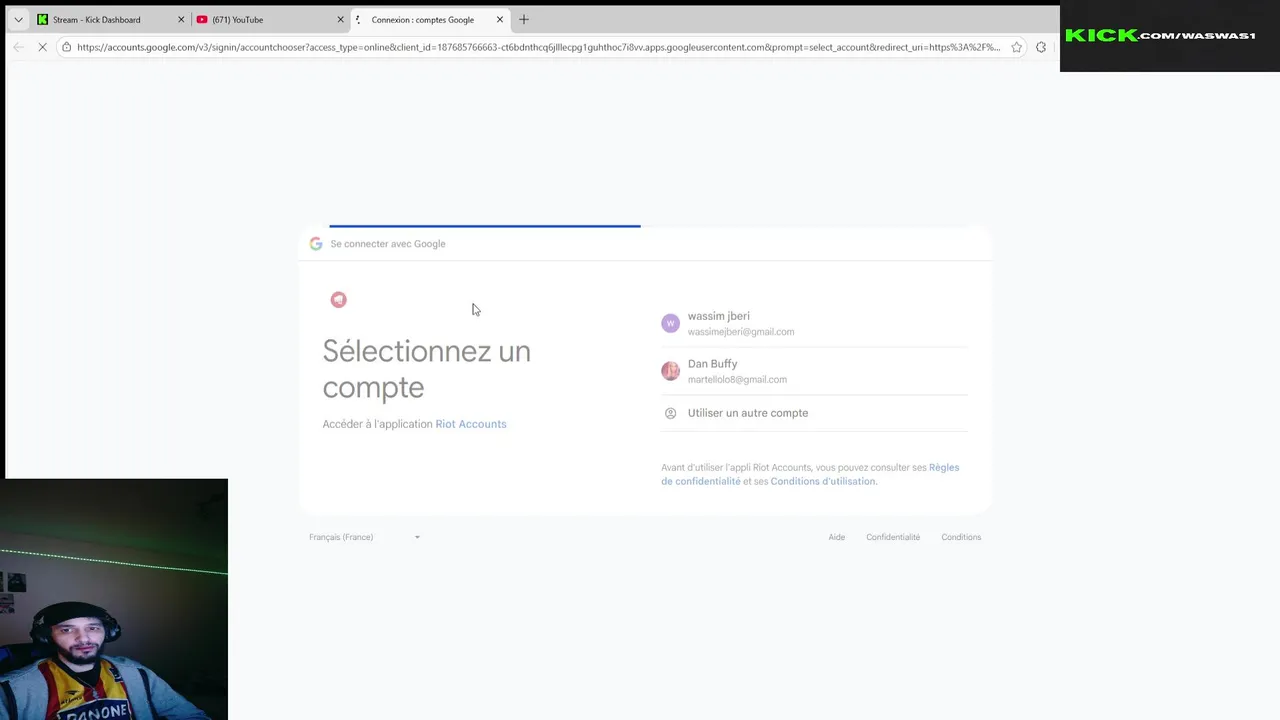Open the browser extensions icon
1280x720 pixels.
(x=1041, y=47)
